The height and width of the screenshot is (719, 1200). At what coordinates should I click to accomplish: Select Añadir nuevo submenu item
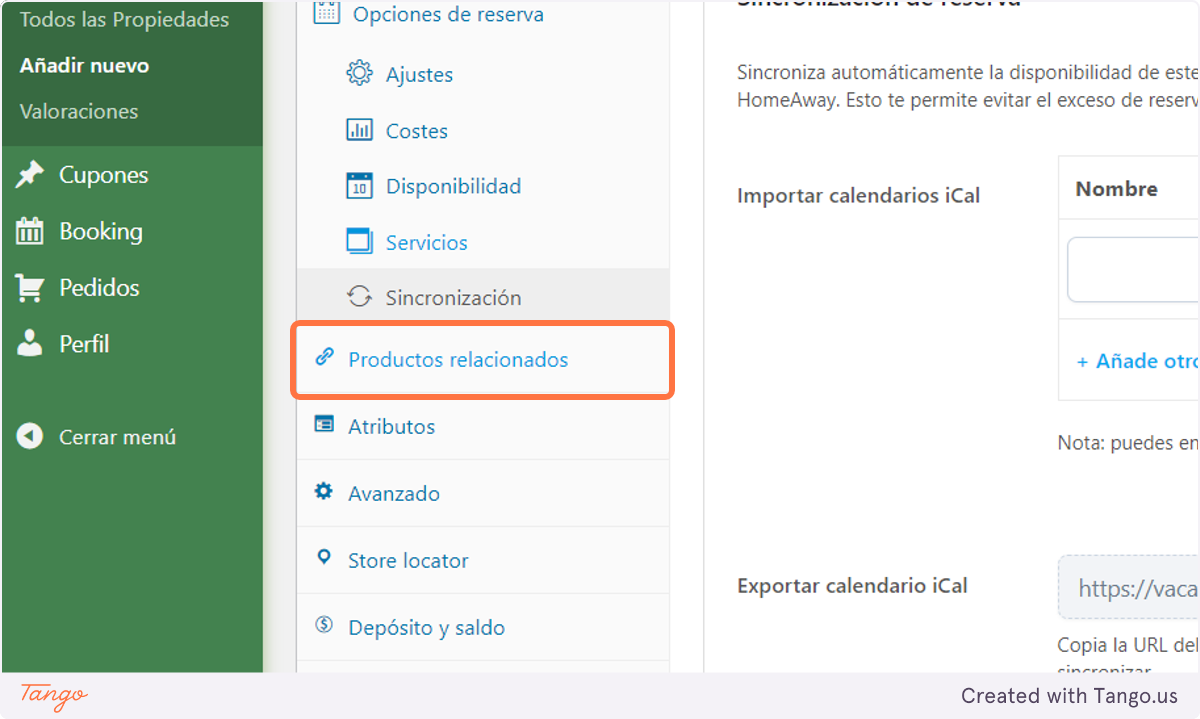tap(84, 65)
